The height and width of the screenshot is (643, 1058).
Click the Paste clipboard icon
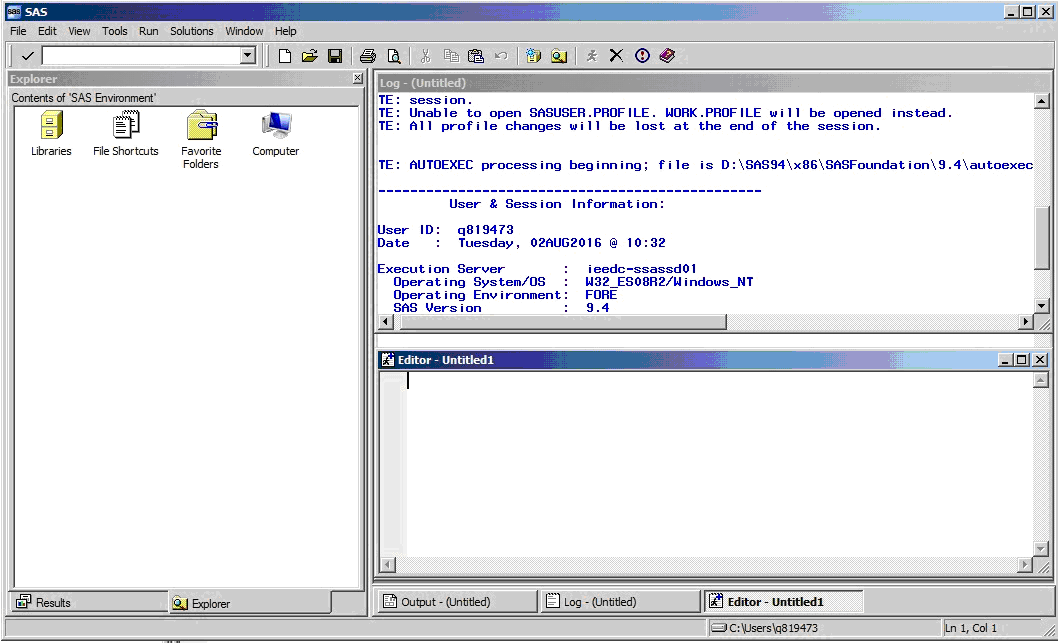pos(476,56)
